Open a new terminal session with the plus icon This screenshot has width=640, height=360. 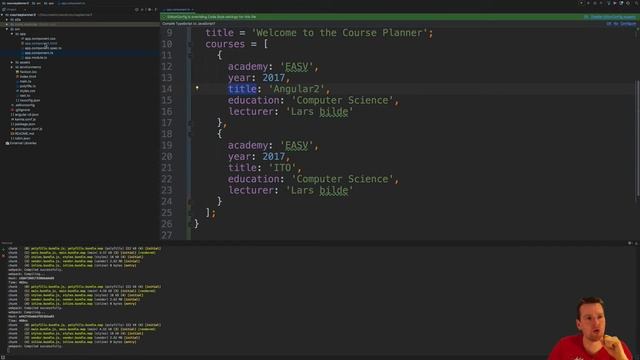point(4,249)
